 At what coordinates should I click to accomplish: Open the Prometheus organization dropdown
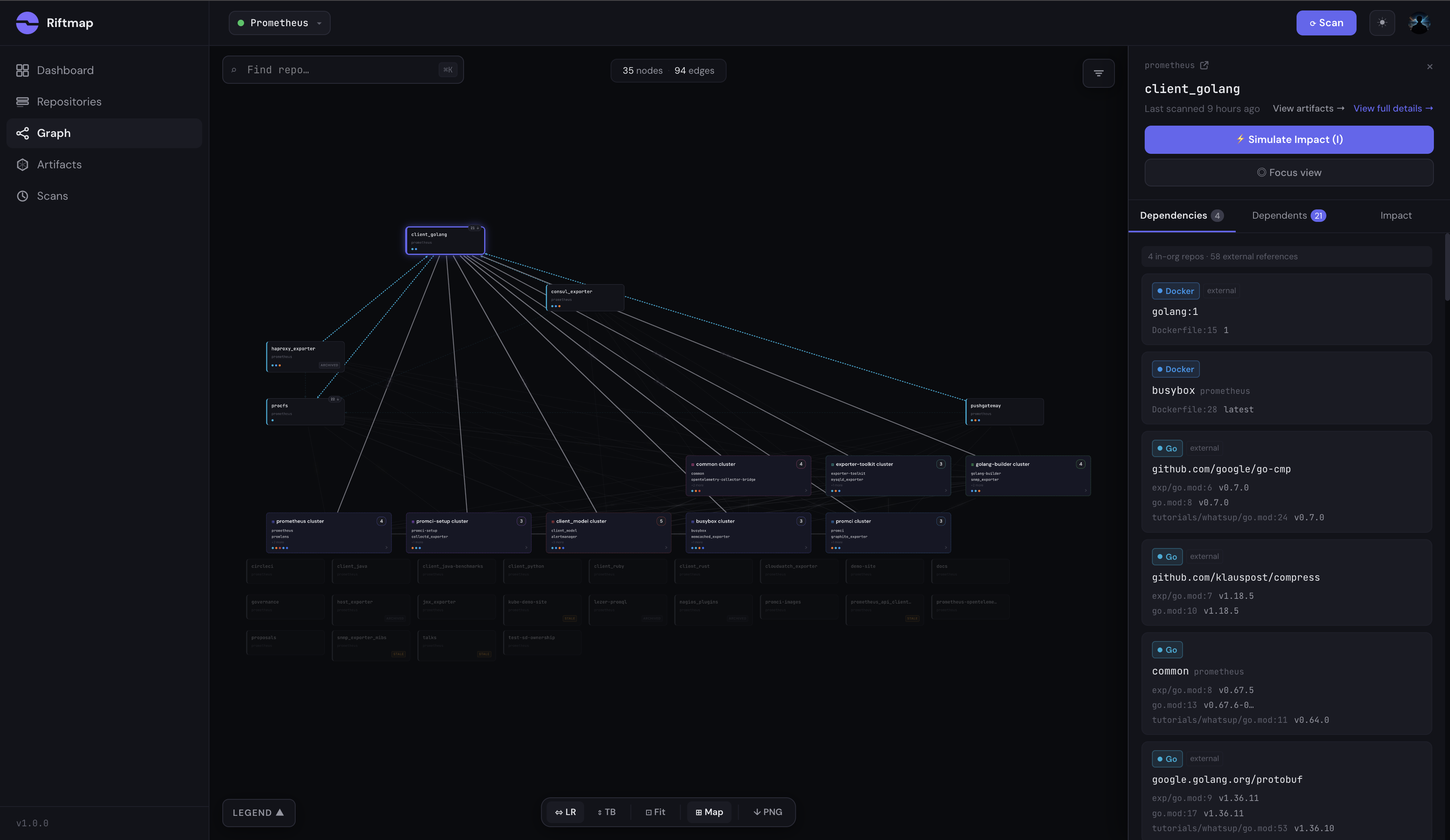(280, 23)
